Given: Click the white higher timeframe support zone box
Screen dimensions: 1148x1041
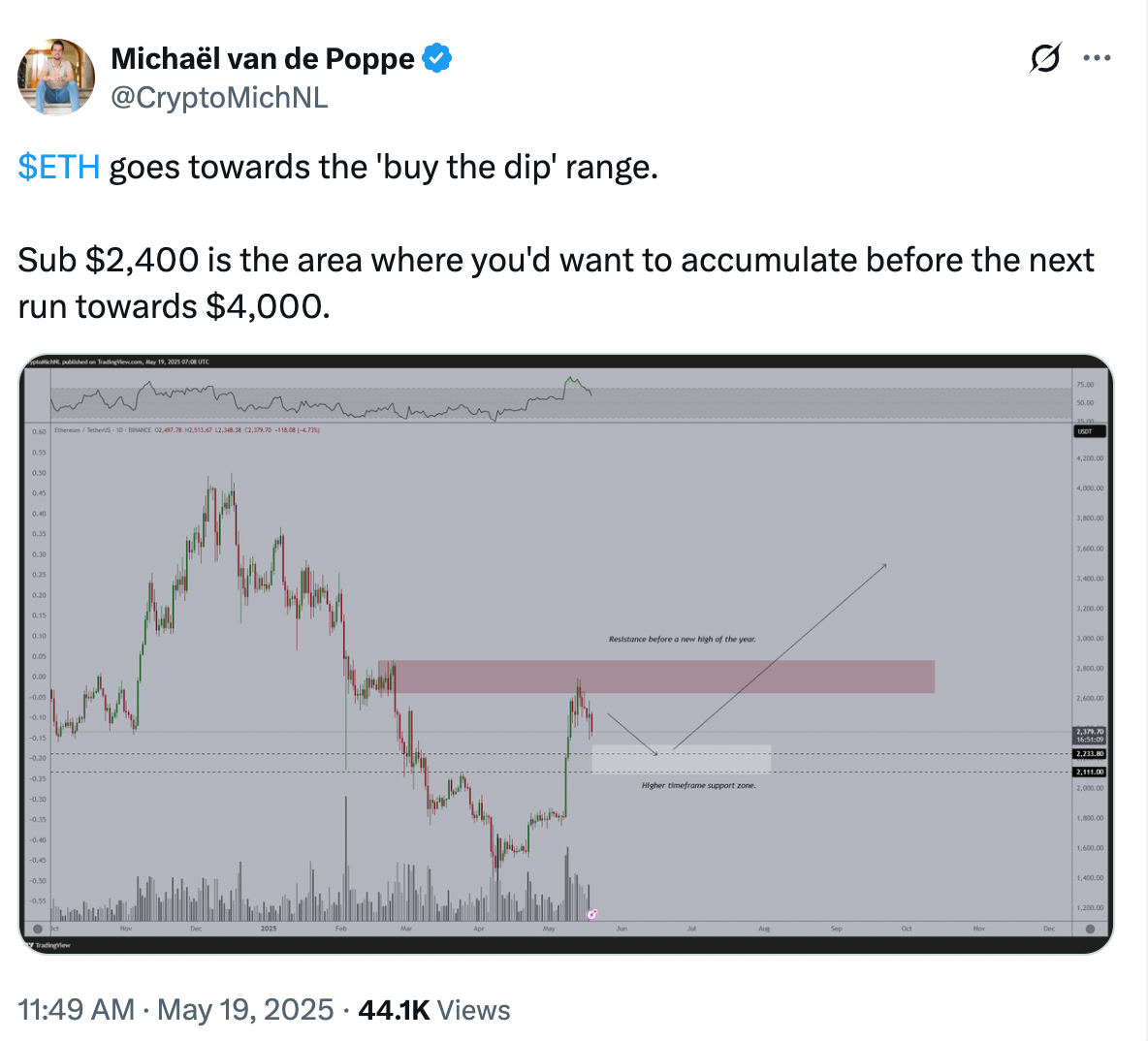Looking at the screenshot, I should coord(681,759).
